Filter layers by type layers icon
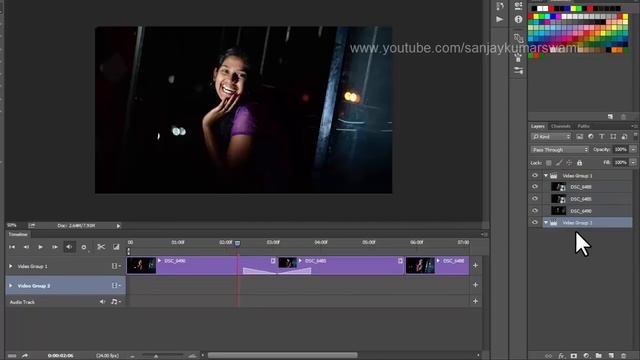This screenshot has height=360, width=640. pos(602,137)
